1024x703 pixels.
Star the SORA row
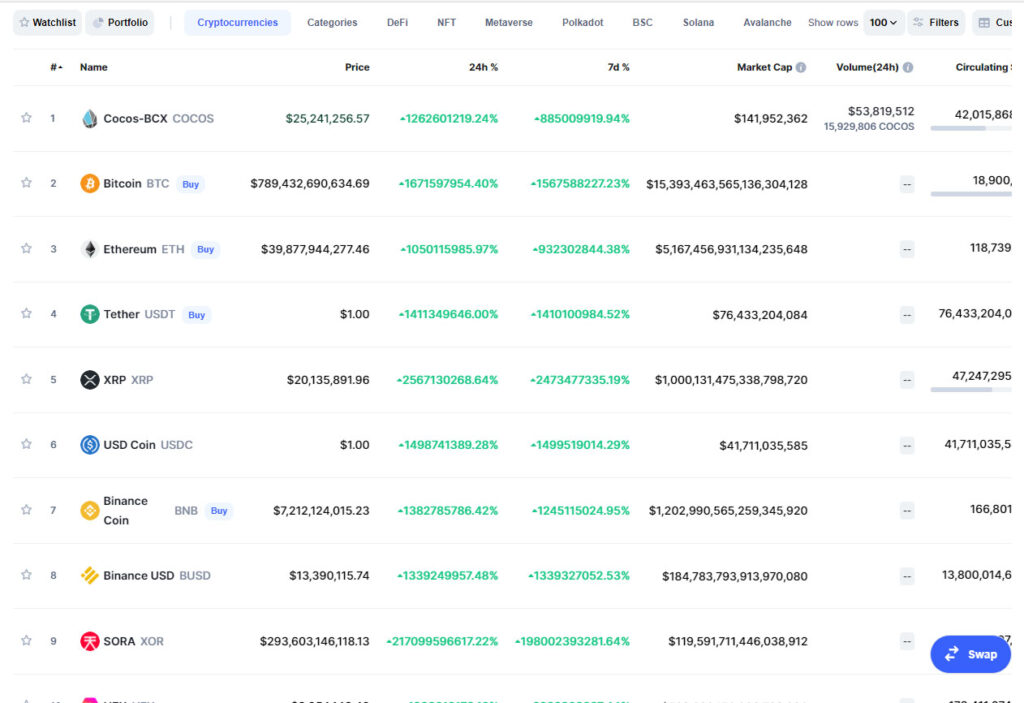click(26, 640)
